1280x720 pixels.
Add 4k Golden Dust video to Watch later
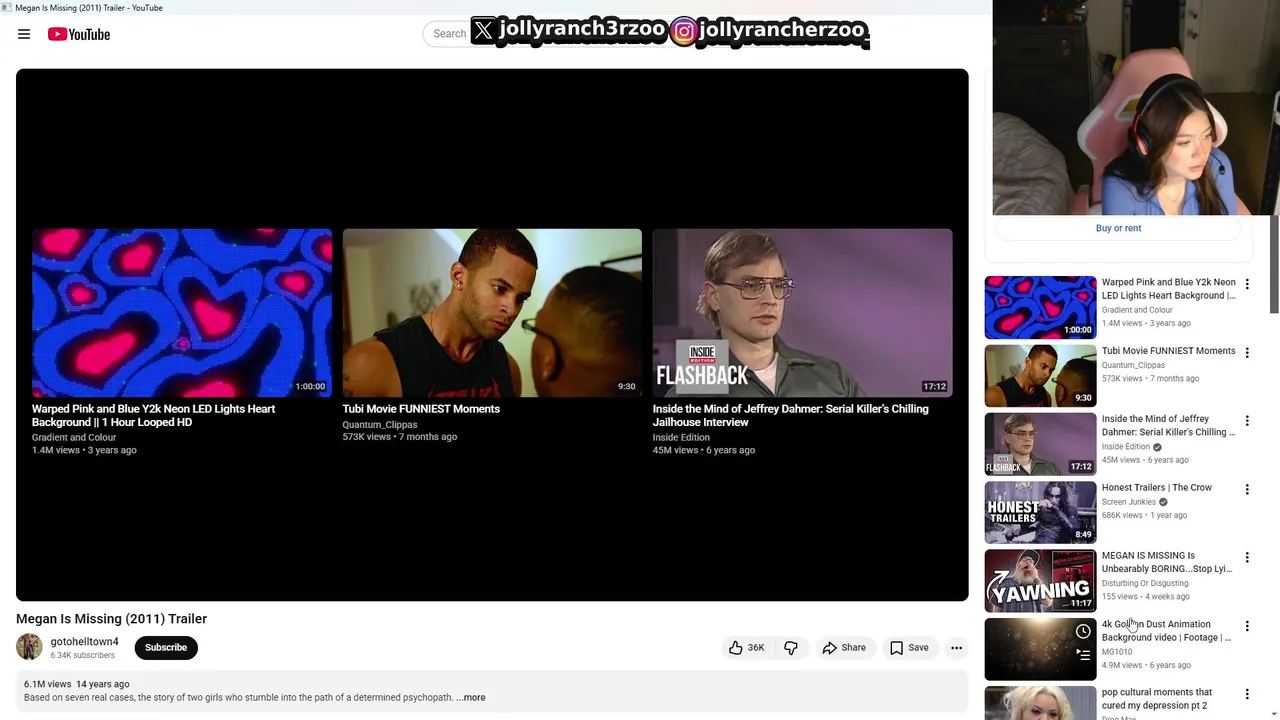click(x=1083, y=632)
